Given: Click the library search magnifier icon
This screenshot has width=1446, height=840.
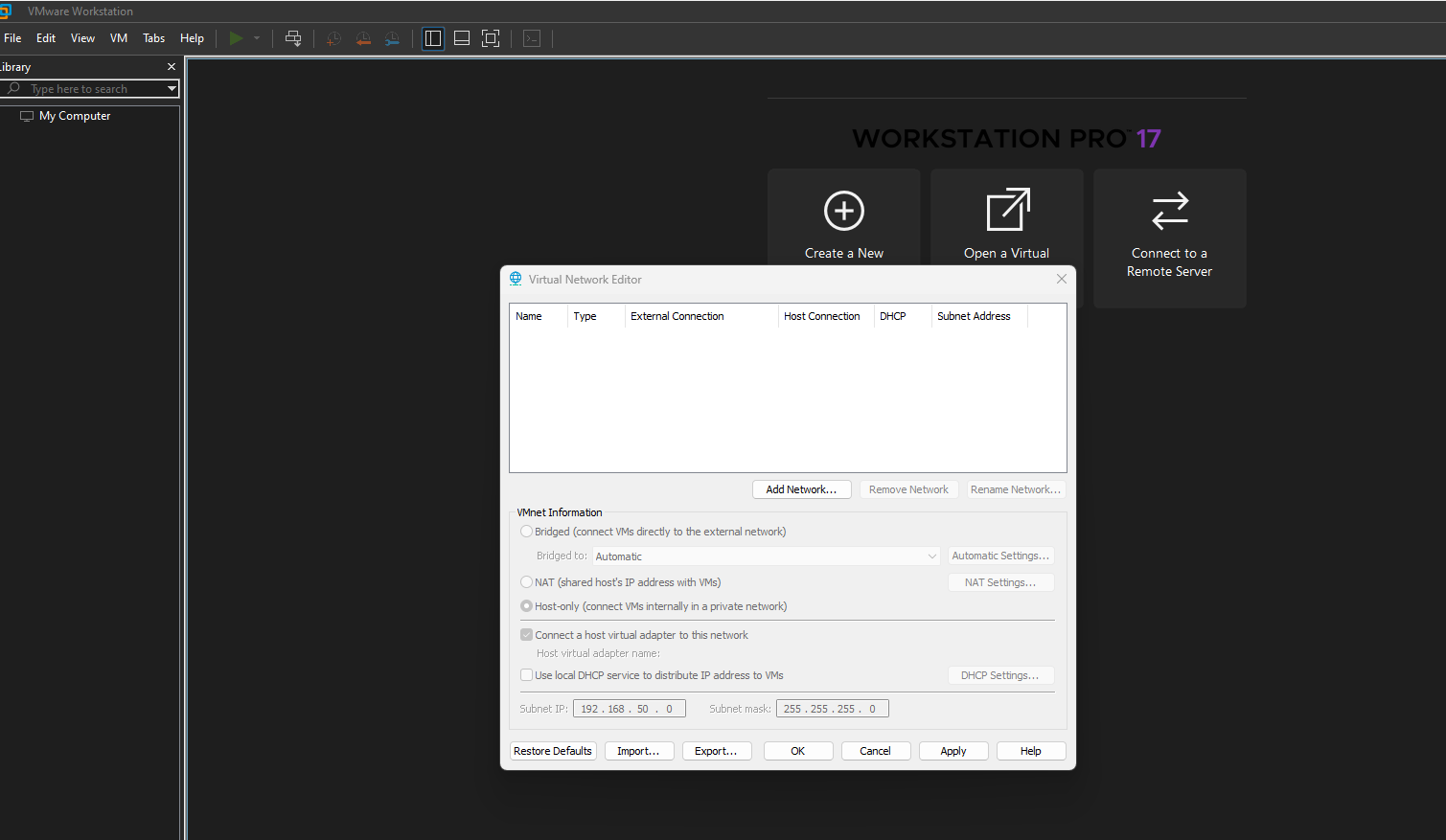Looking at the screenshot, I should (x=13, y=88).
